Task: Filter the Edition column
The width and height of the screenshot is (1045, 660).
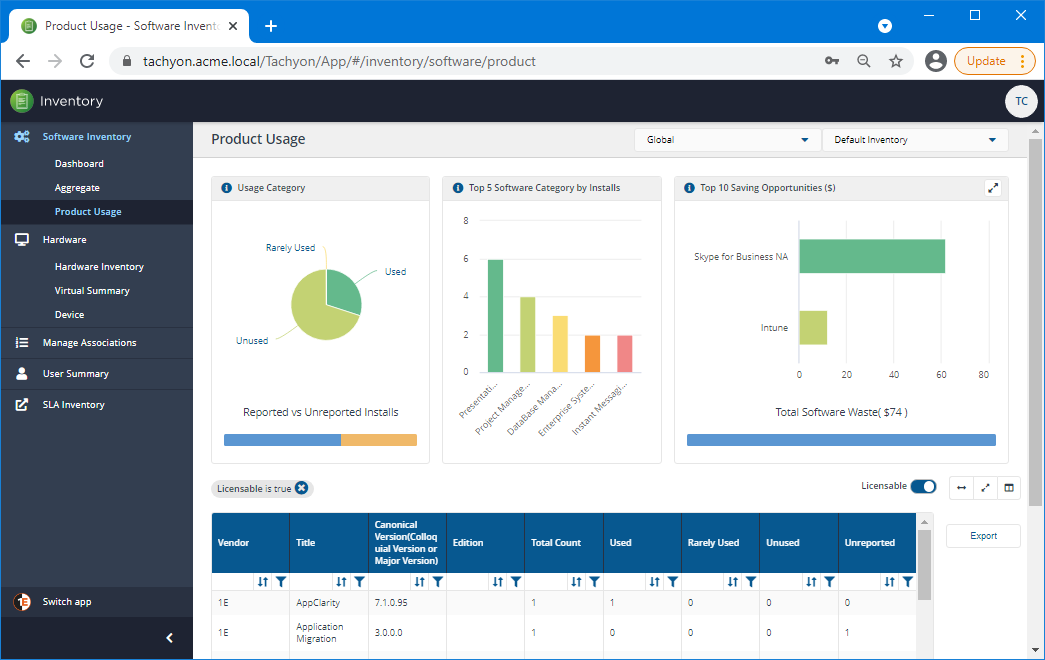Action: click(x=516, y=582)
